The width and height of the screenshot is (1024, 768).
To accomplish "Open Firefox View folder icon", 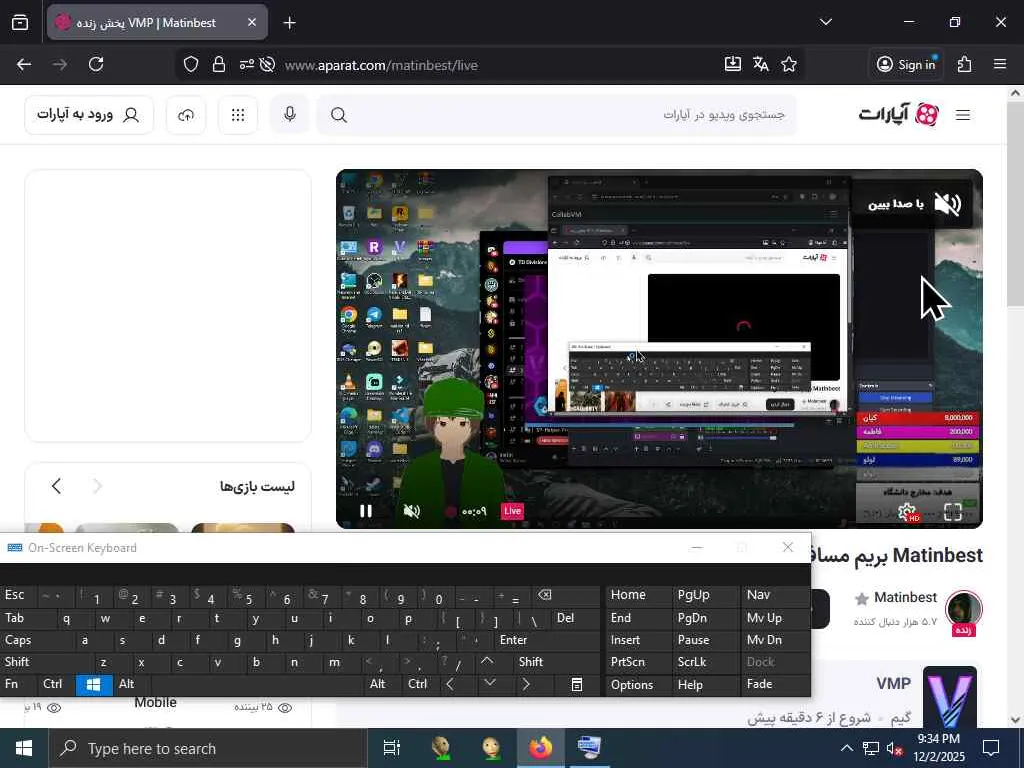I will click(x=20, y=23).
